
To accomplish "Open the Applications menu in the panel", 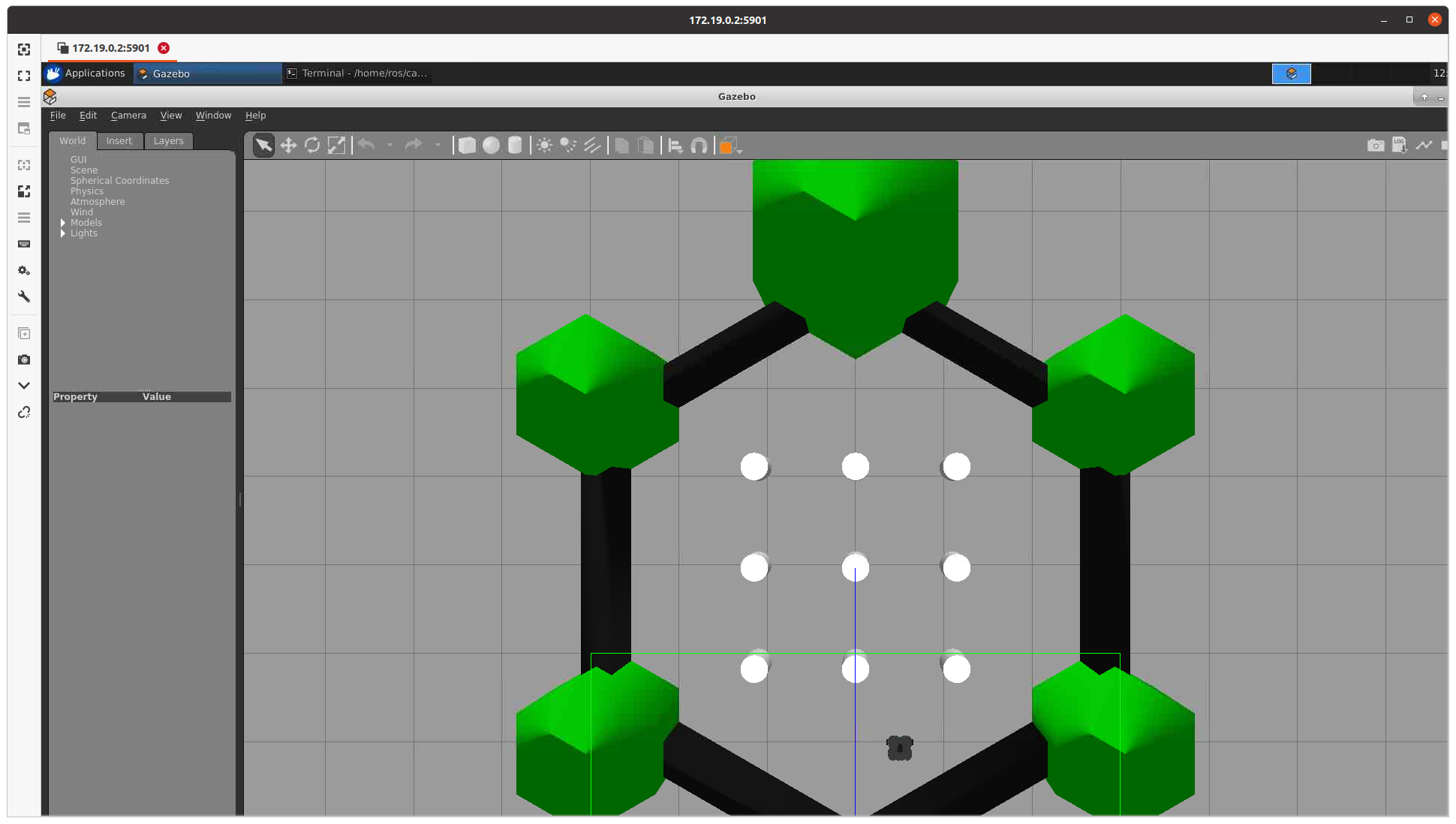I will 86,73.
